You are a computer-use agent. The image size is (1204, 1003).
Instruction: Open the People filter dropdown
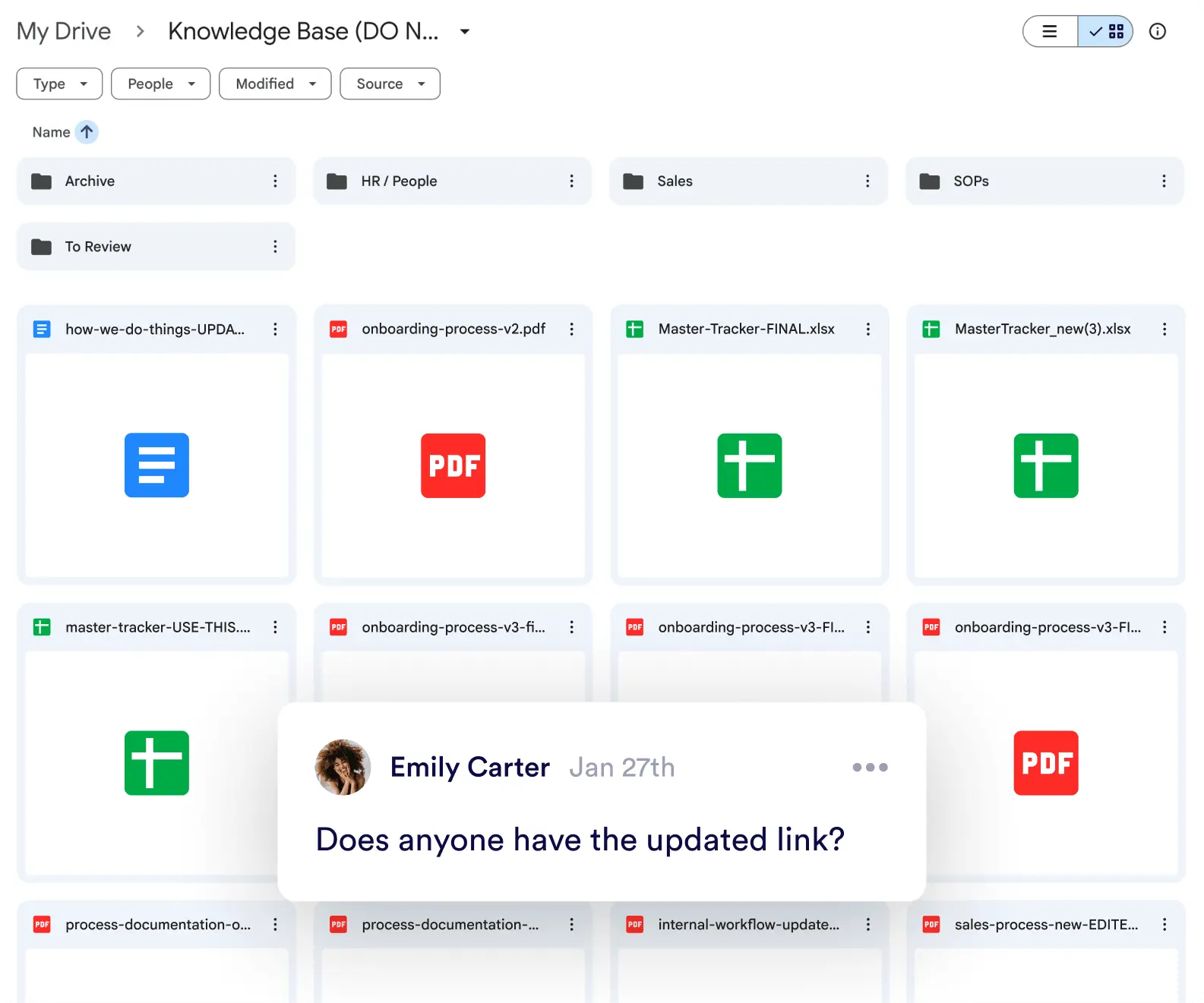click(x=160, y=84)
